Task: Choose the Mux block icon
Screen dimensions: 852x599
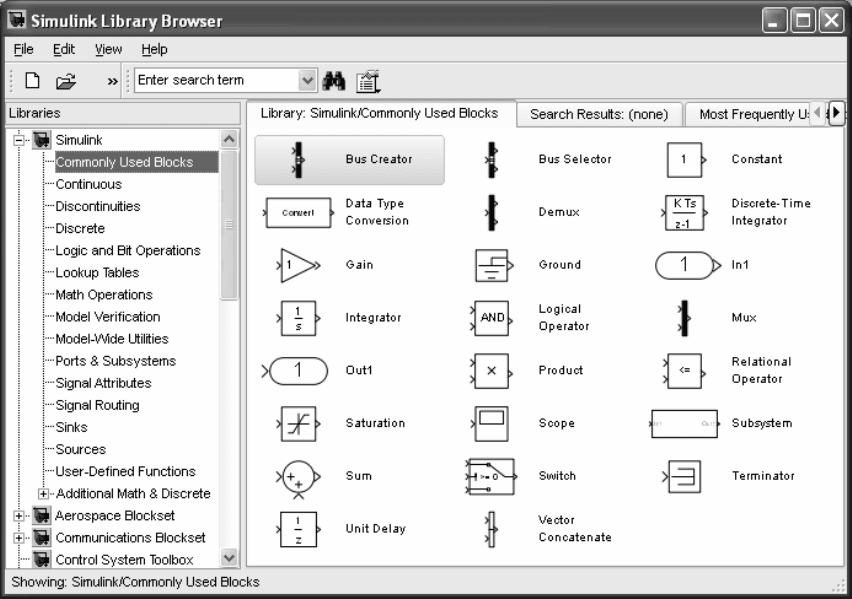Action: coord(685,318)
